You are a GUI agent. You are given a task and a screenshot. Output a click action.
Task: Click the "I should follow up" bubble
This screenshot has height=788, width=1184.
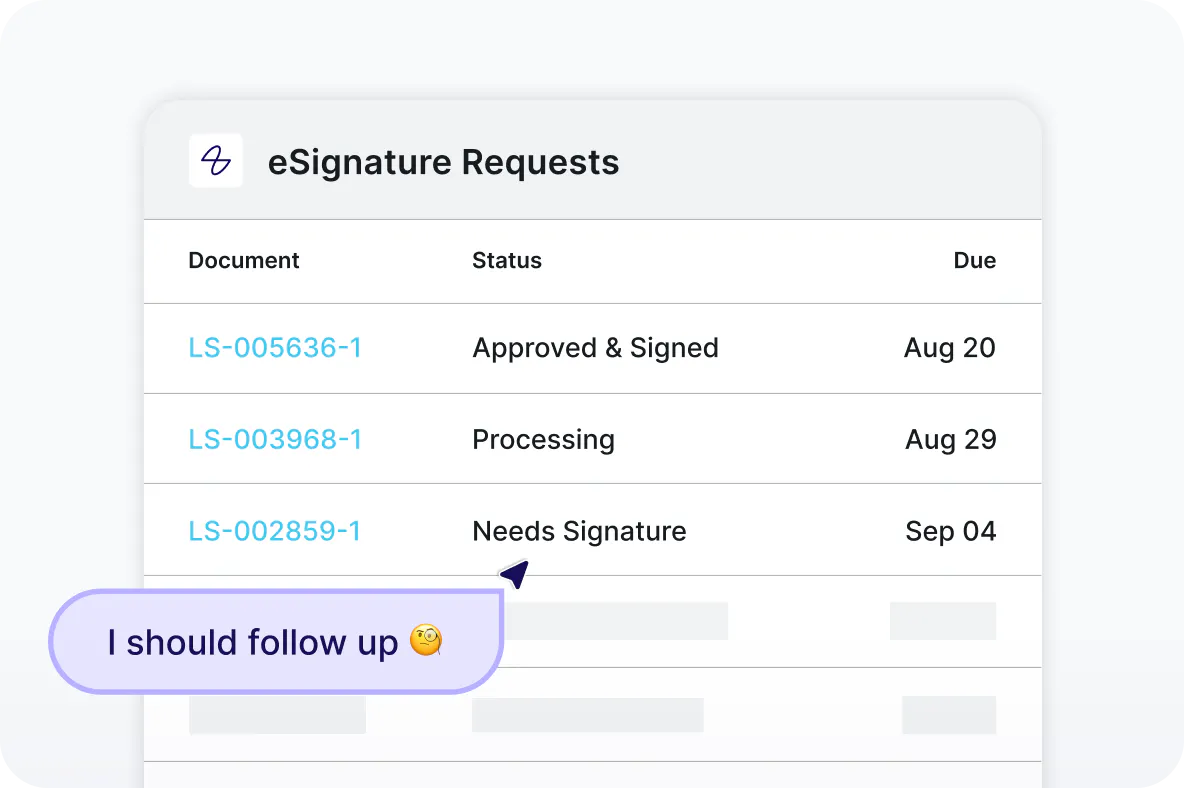(255, 642)
